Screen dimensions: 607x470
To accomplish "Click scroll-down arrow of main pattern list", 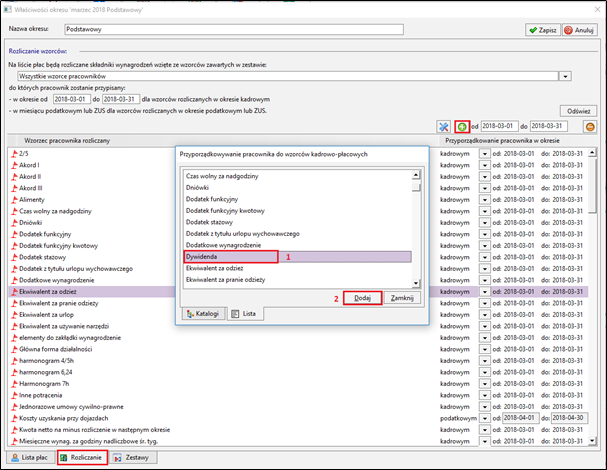I will pos(592,441).
